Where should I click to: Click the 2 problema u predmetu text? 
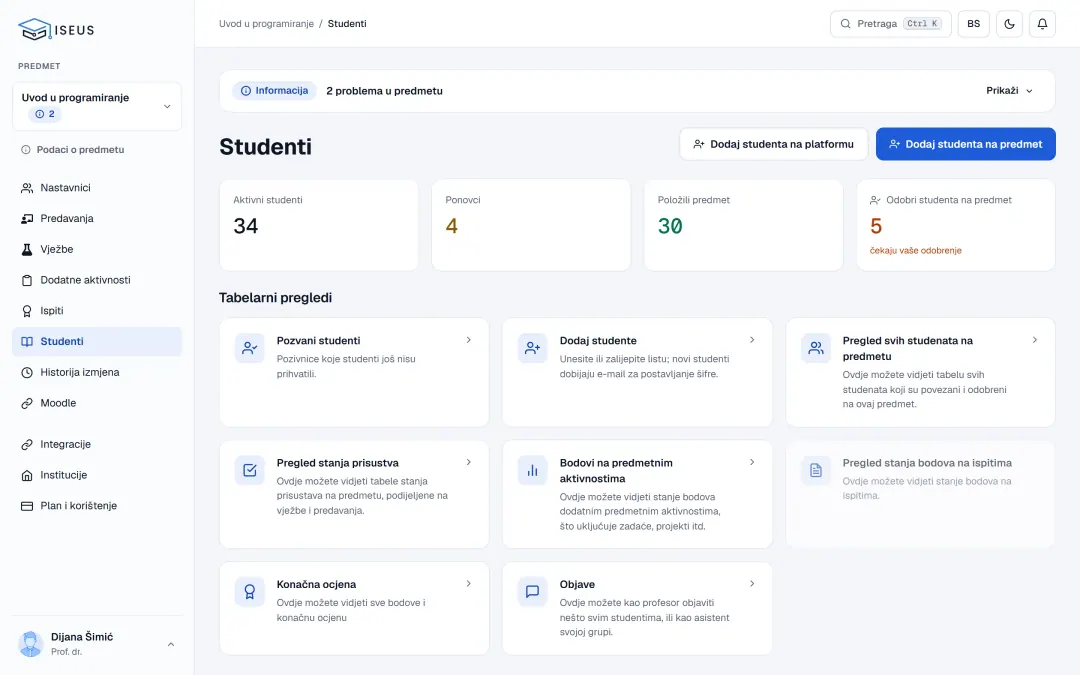tap(384, 91)
